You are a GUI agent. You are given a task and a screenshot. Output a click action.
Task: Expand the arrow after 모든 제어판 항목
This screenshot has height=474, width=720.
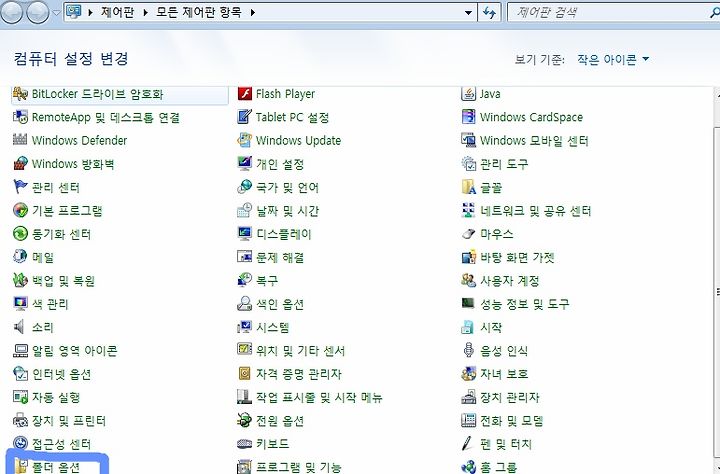[x=253, y=12]
